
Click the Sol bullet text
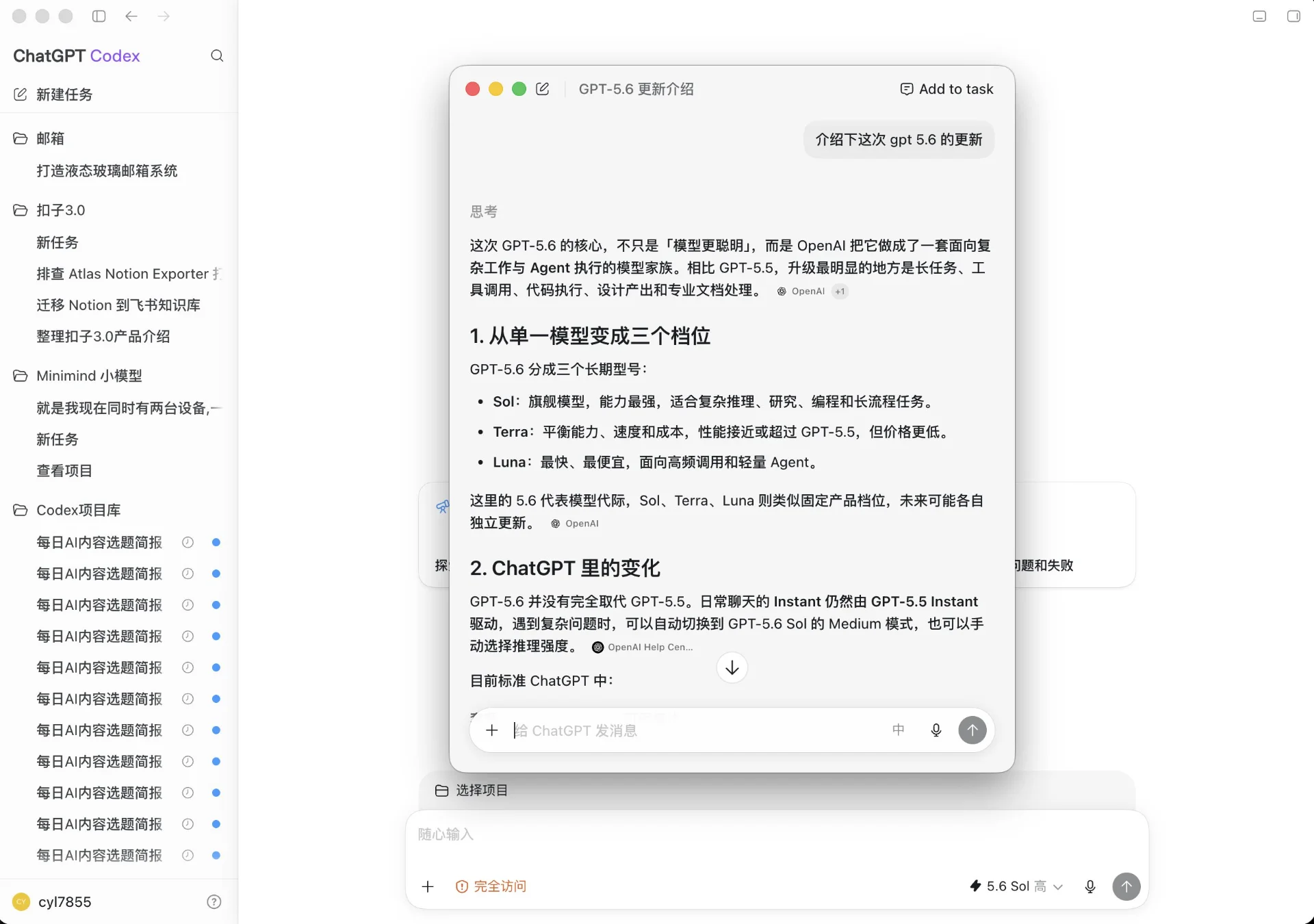pyautogui.click(x=715, y=402)
